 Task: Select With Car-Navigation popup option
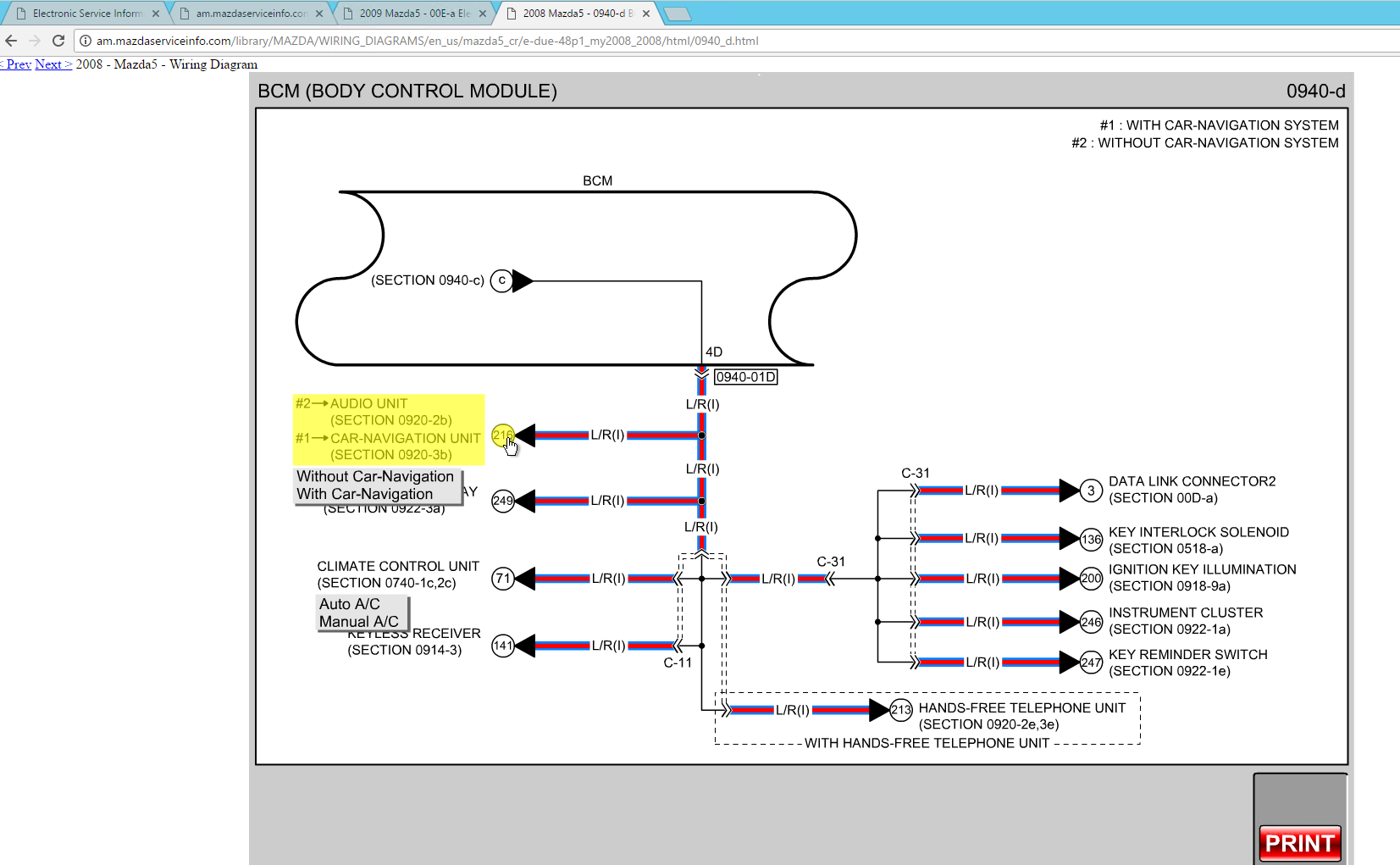click(365, 494)
